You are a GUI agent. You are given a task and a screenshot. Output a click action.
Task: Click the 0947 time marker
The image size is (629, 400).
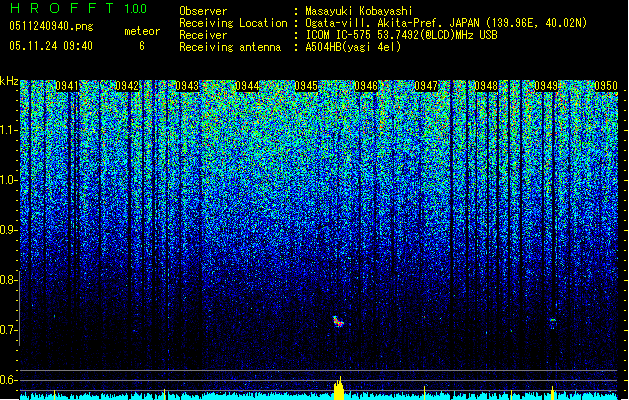[426, 86]
